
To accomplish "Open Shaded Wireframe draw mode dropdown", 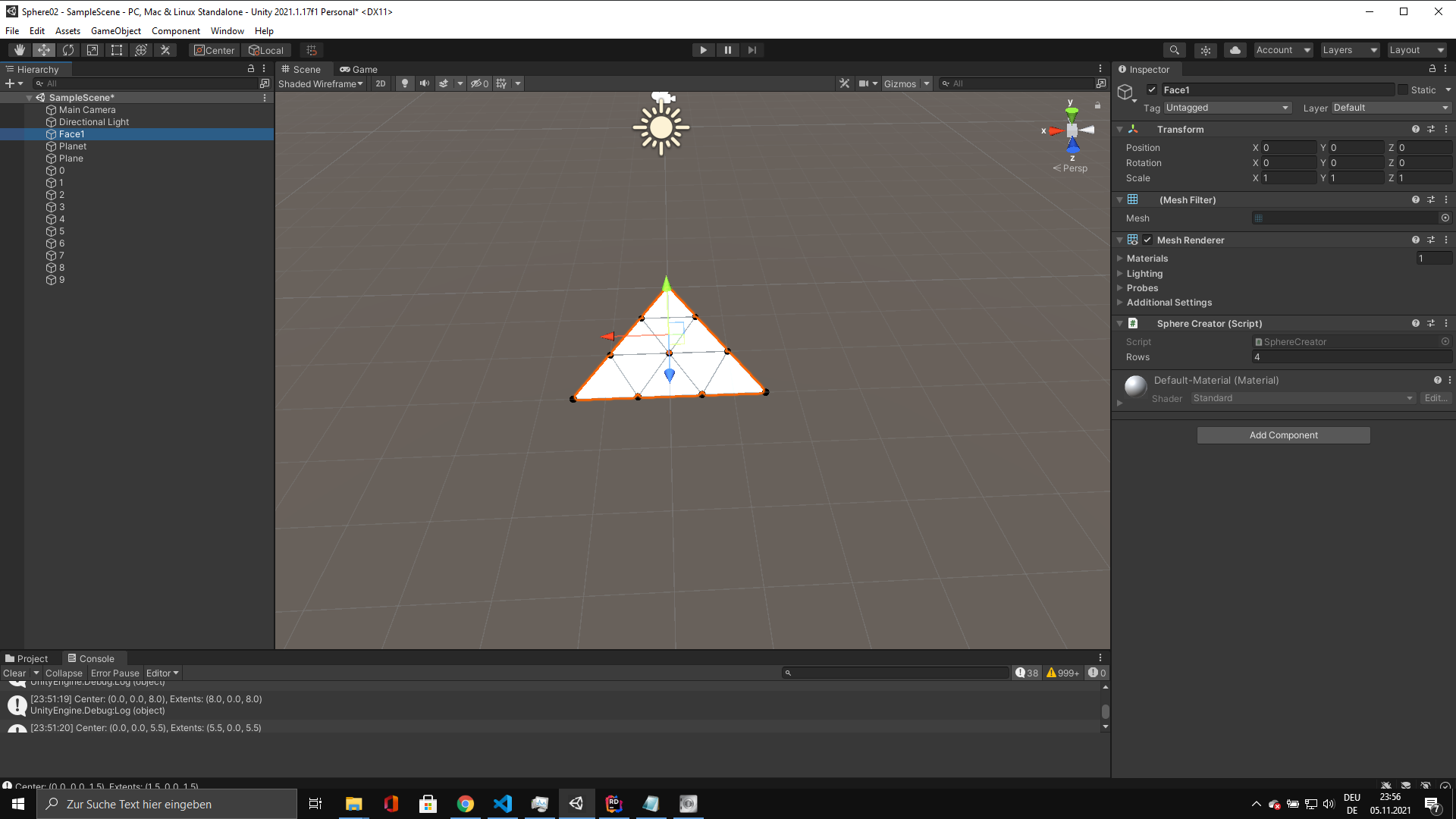I will tap(320, 83).
